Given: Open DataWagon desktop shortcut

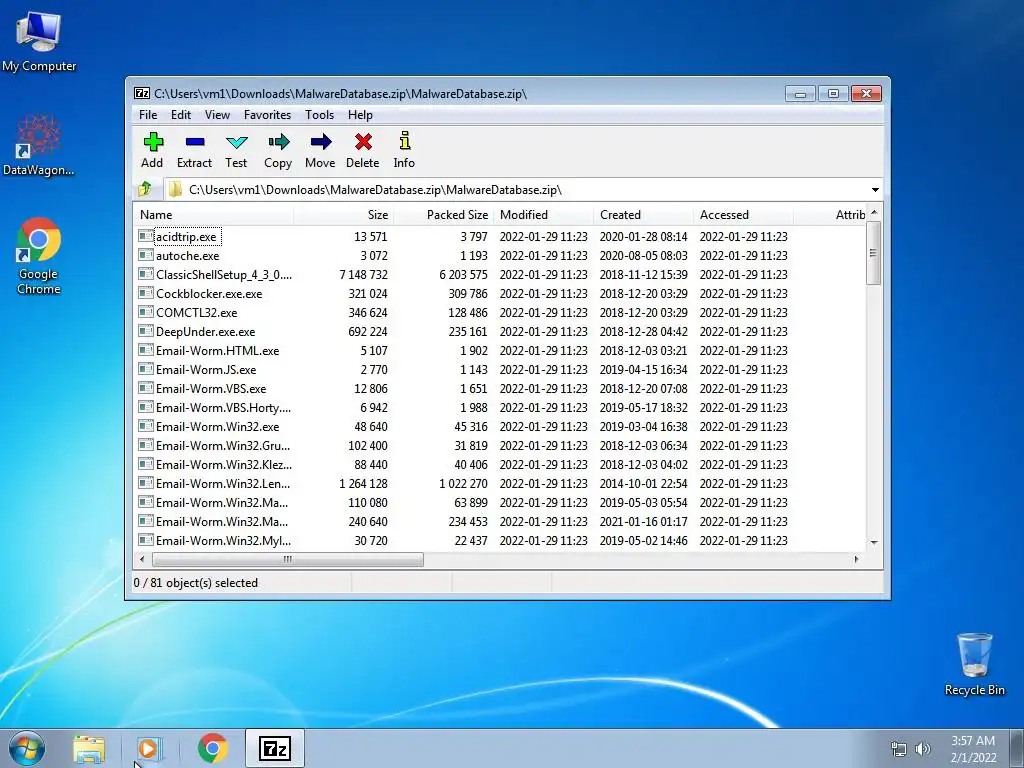Looking at the screenshot, I should (39, 145).
